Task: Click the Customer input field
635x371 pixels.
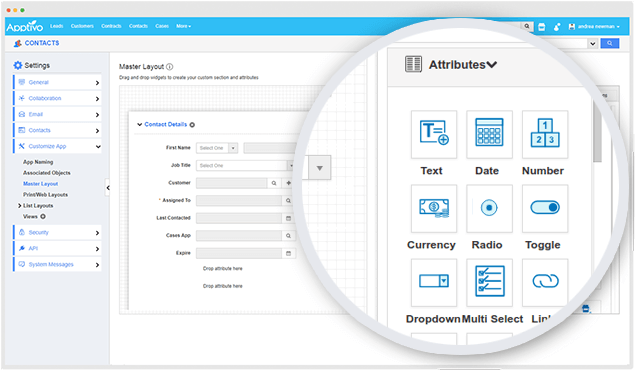Action: [x=232, y=183]
